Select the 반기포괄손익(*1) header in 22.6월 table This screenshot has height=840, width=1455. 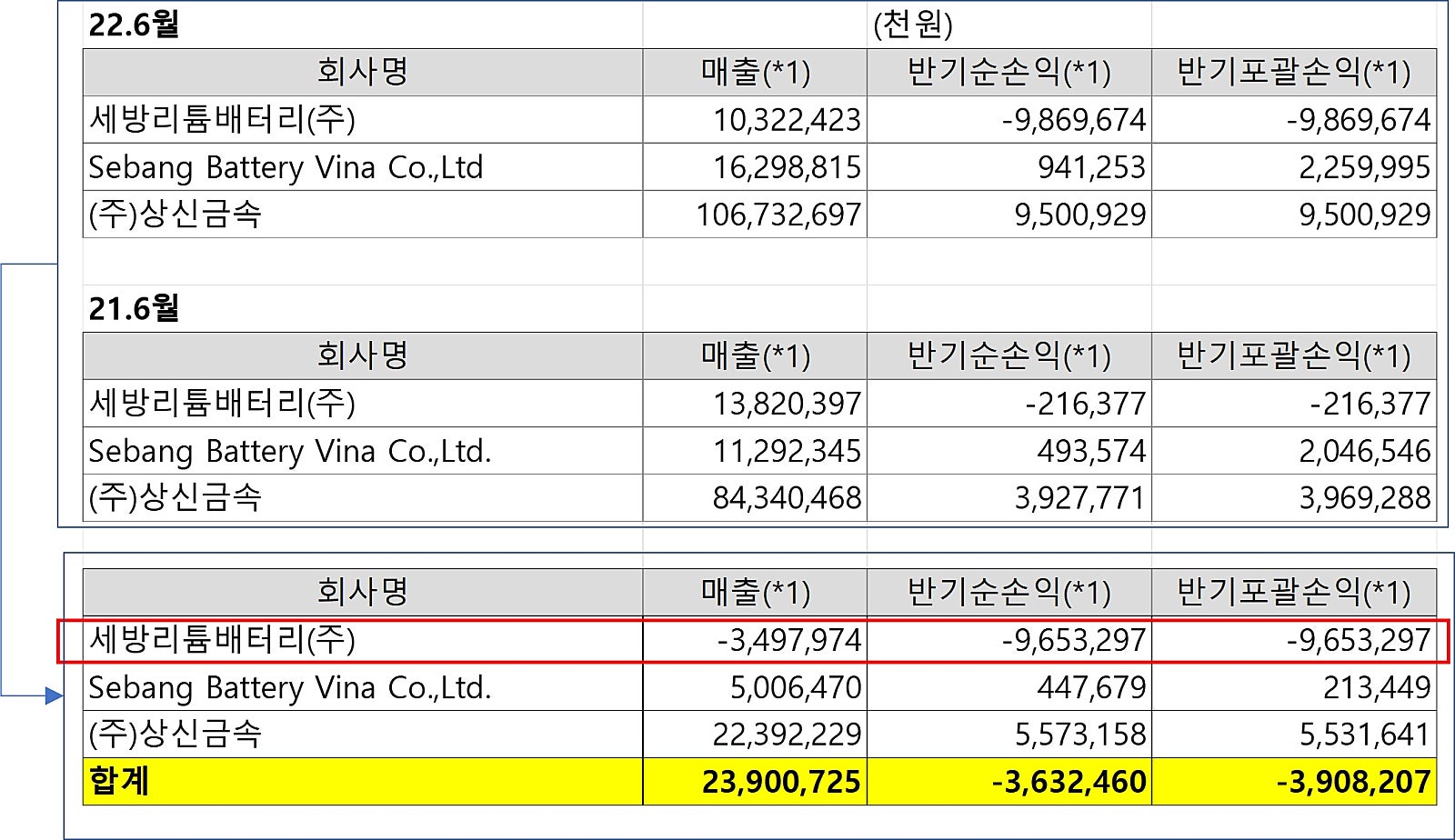[1294, 73]
